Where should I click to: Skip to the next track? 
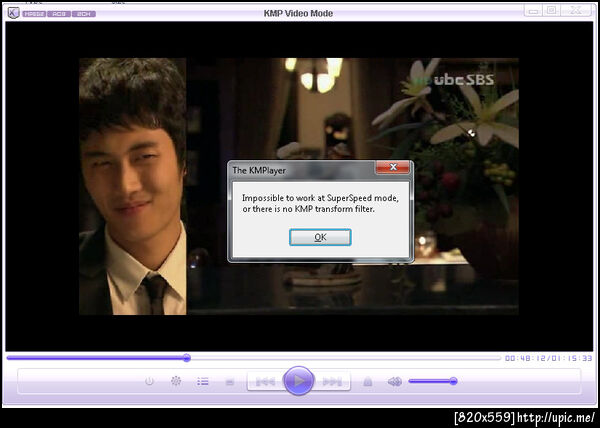point(332,381)
